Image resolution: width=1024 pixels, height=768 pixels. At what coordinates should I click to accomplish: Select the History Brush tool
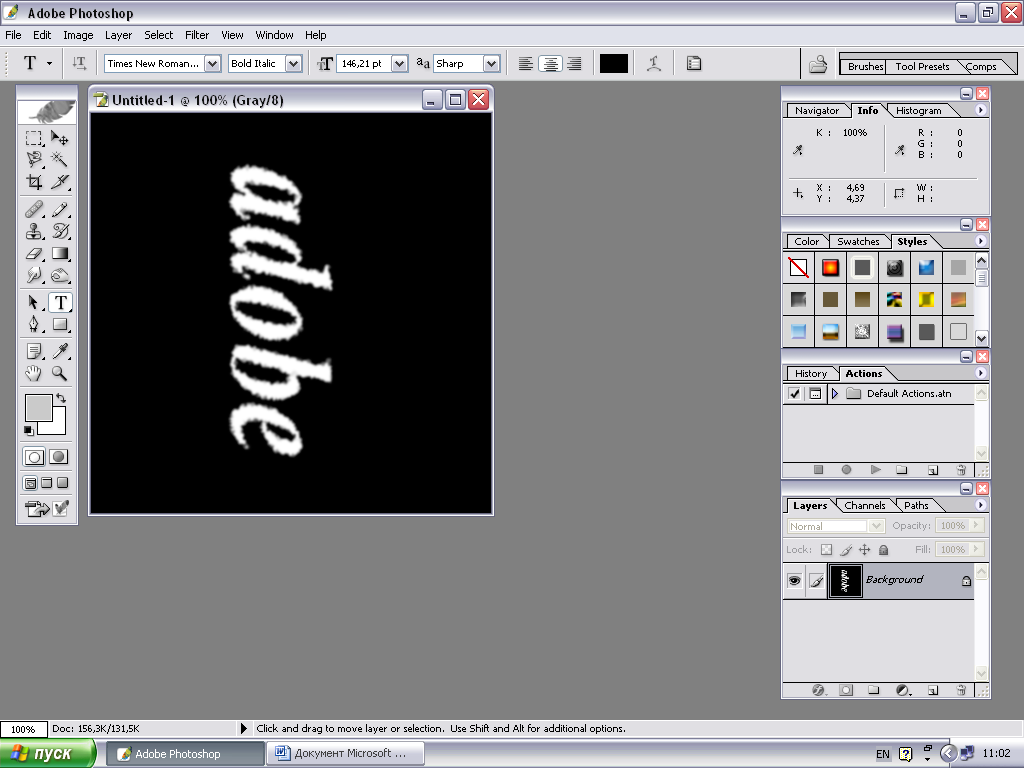[x=59, y=231]
